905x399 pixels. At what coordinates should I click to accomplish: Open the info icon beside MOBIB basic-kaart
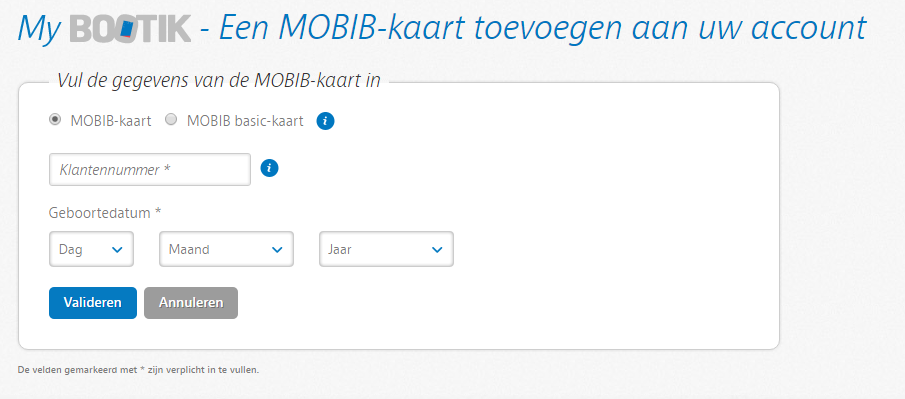coord(326,121)
